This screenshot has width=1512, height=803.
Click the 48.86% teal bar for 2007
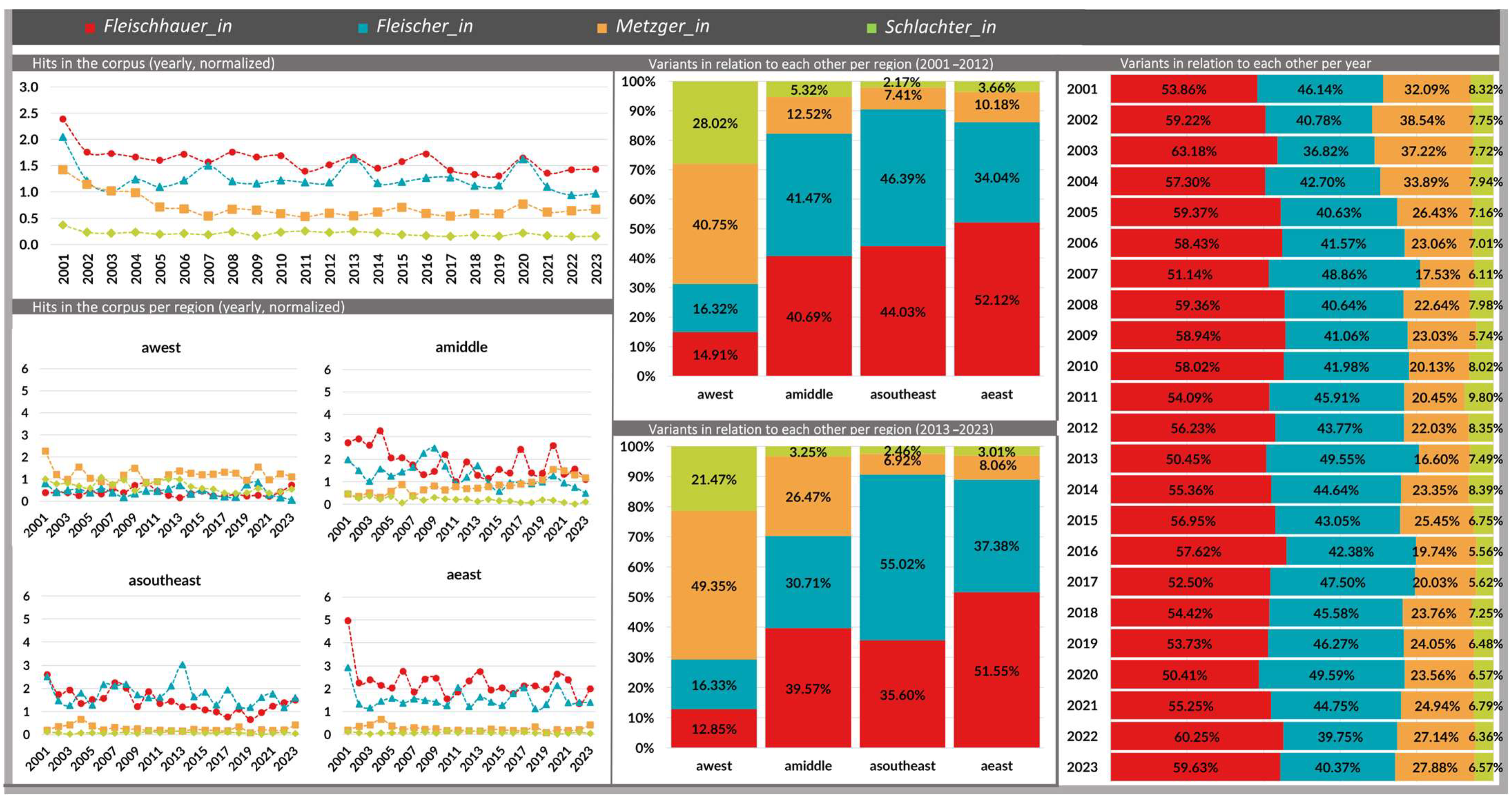coord(1344,274)
